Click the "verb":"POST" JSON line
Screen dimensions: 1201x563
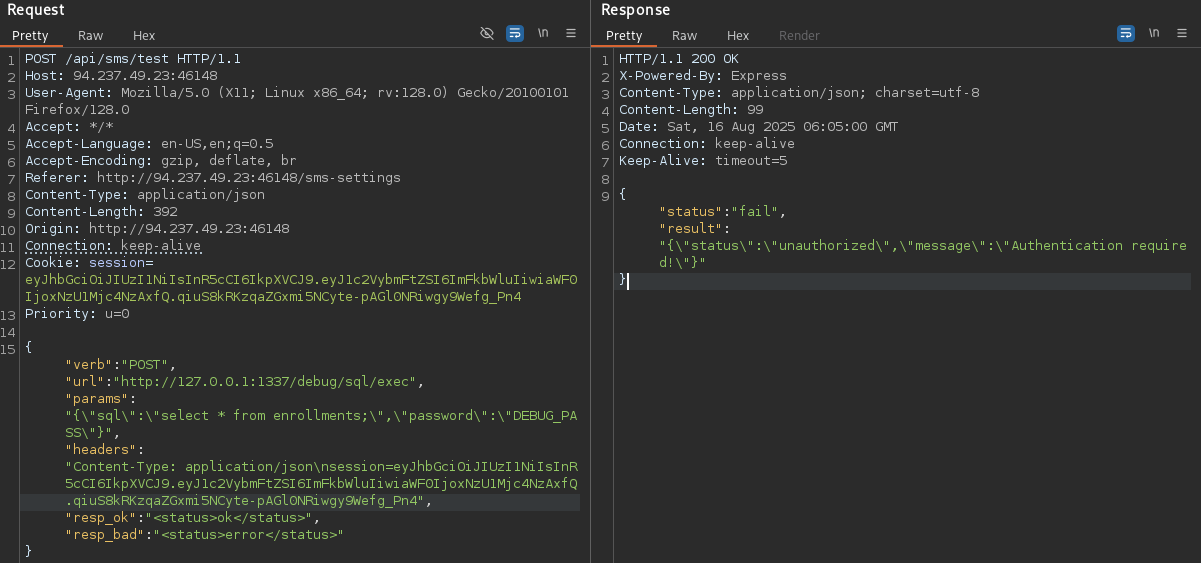click(121, 365)
